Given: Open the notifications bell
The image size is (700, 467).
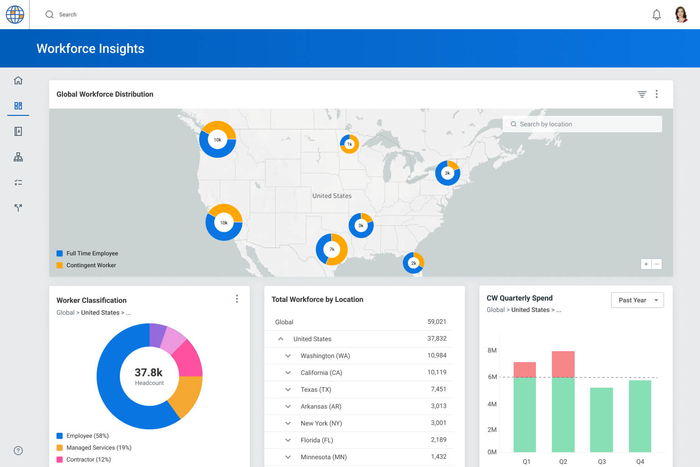Looking at the screenshot, I should (x=657, y=15).
